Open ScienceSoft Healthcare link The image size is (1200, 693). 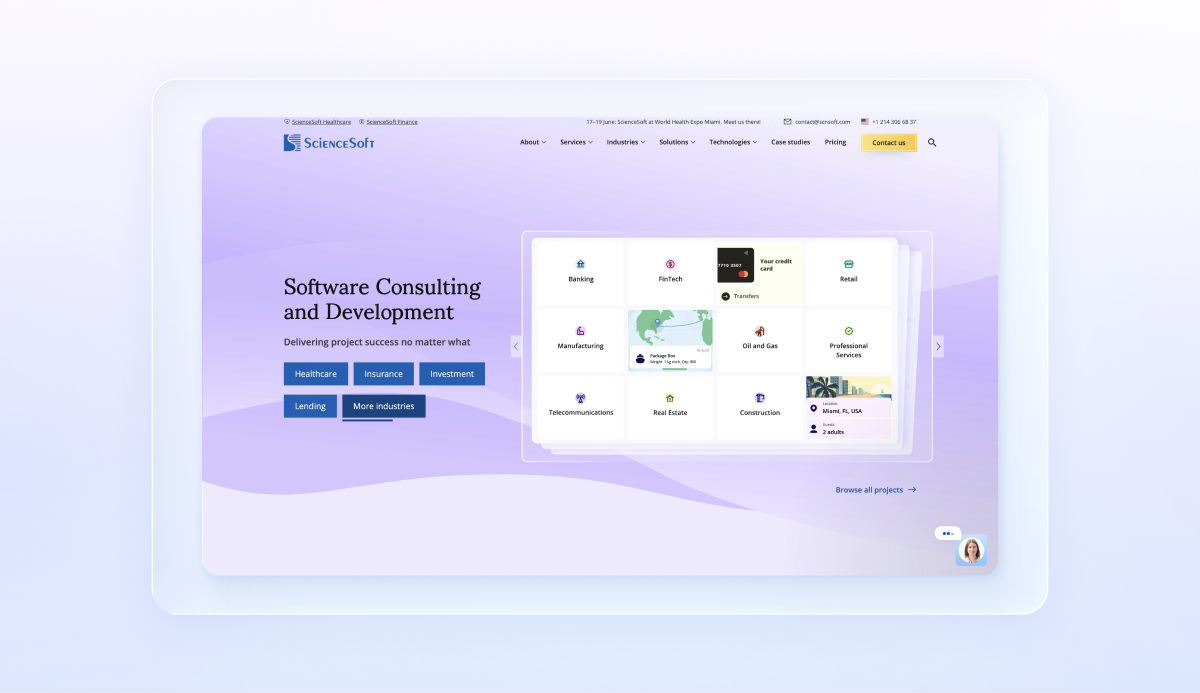(321, 122)
